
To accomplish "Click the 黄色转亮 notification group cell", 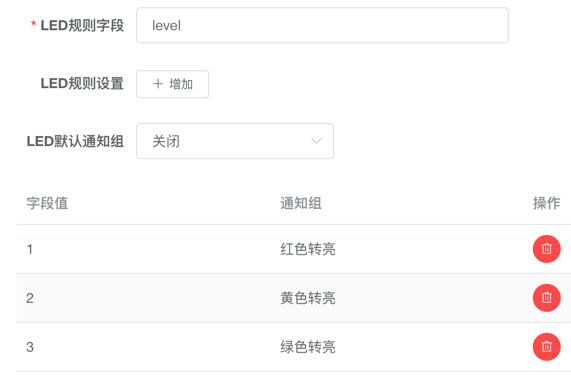I will [x=308, y=298].
